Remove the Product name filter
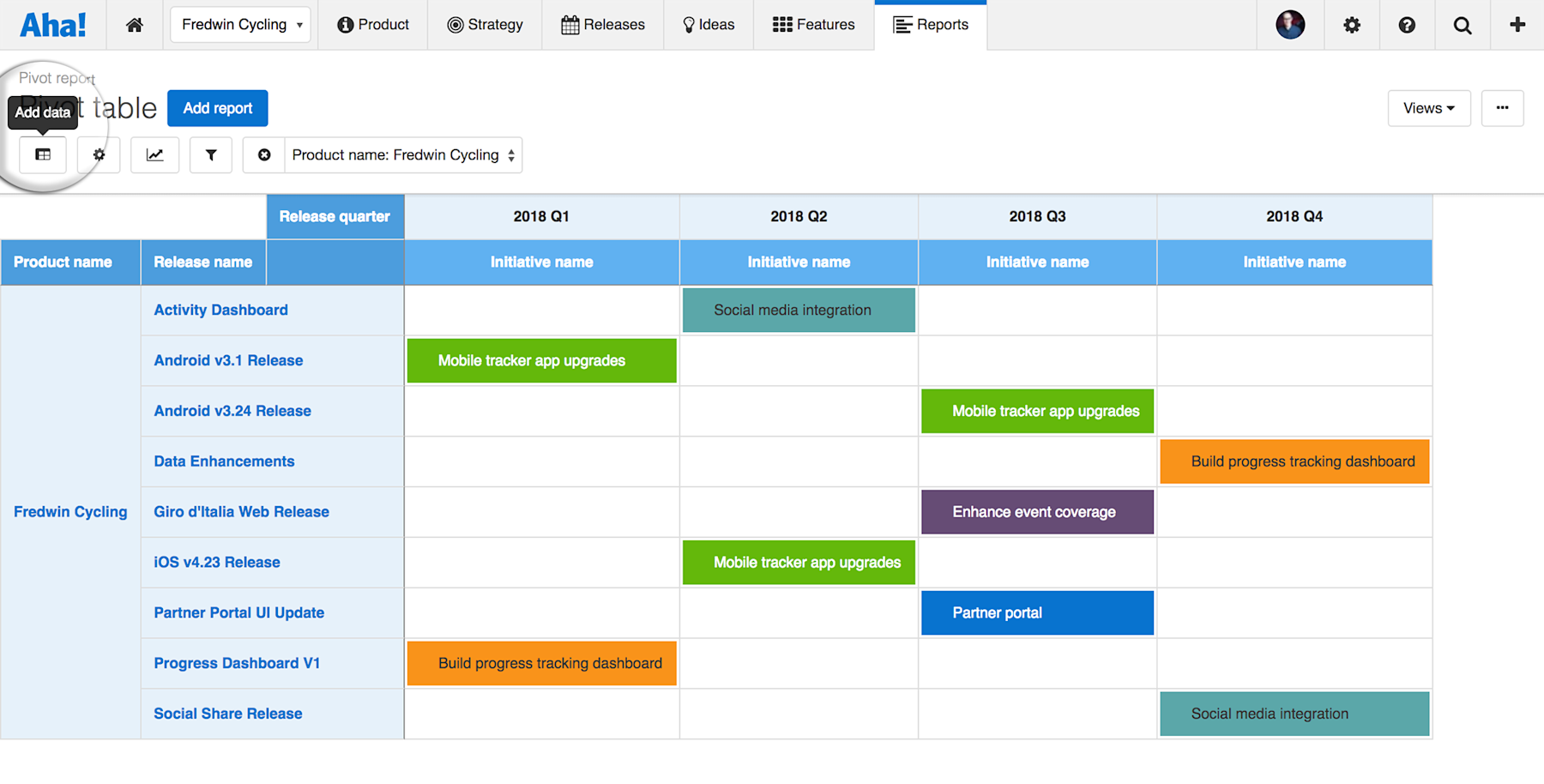Screen dimensions: 1544x784 (263, 155)
